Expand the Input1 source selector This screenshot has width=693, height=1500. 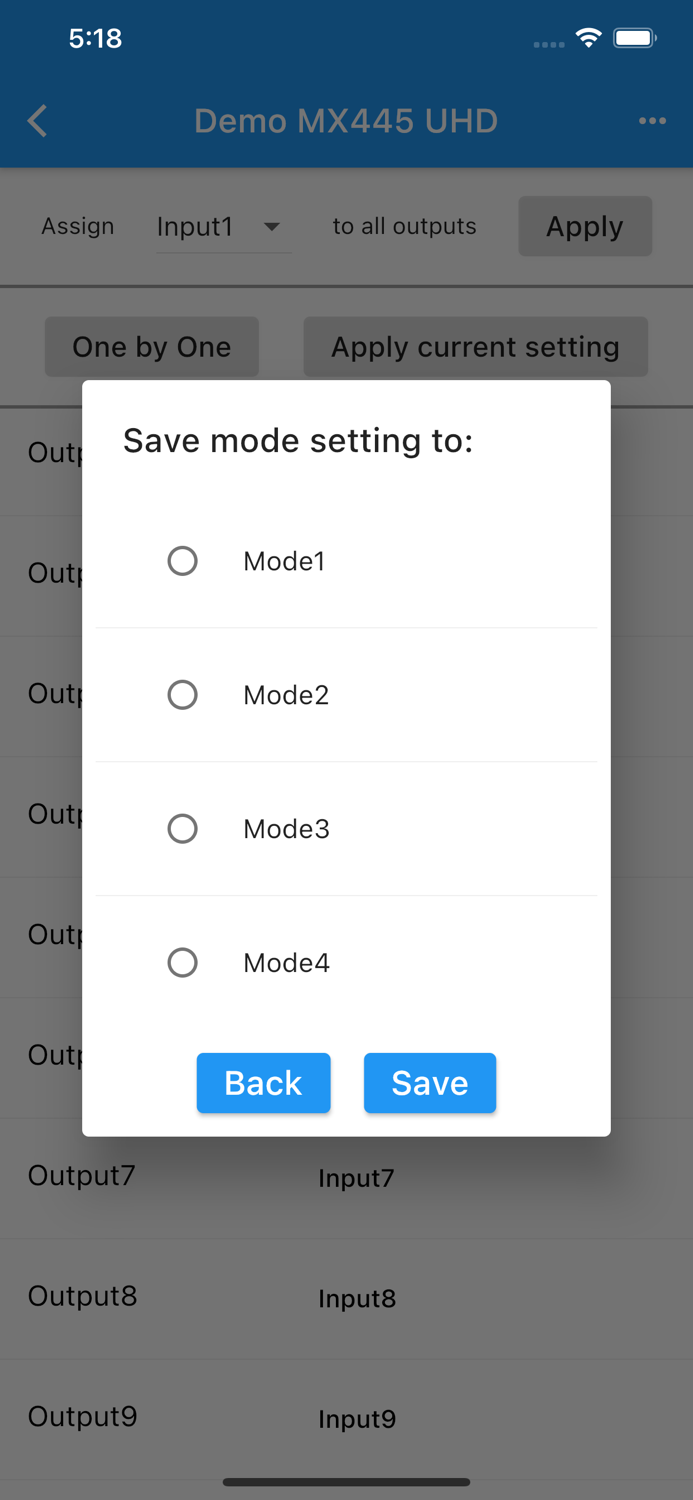(196, 227)
